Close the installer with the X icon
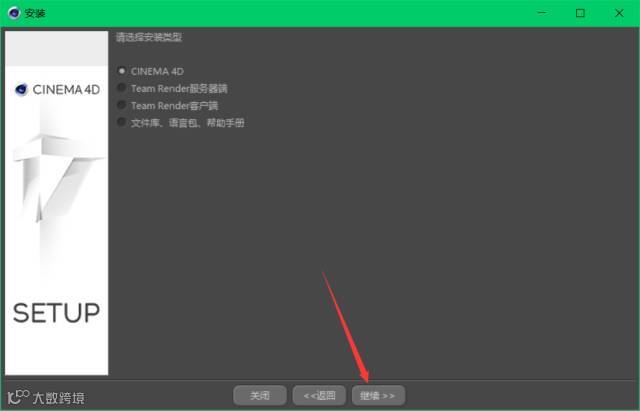Viewport: 640px width, 411px height. pyautogui.click(x=619, y=13)
